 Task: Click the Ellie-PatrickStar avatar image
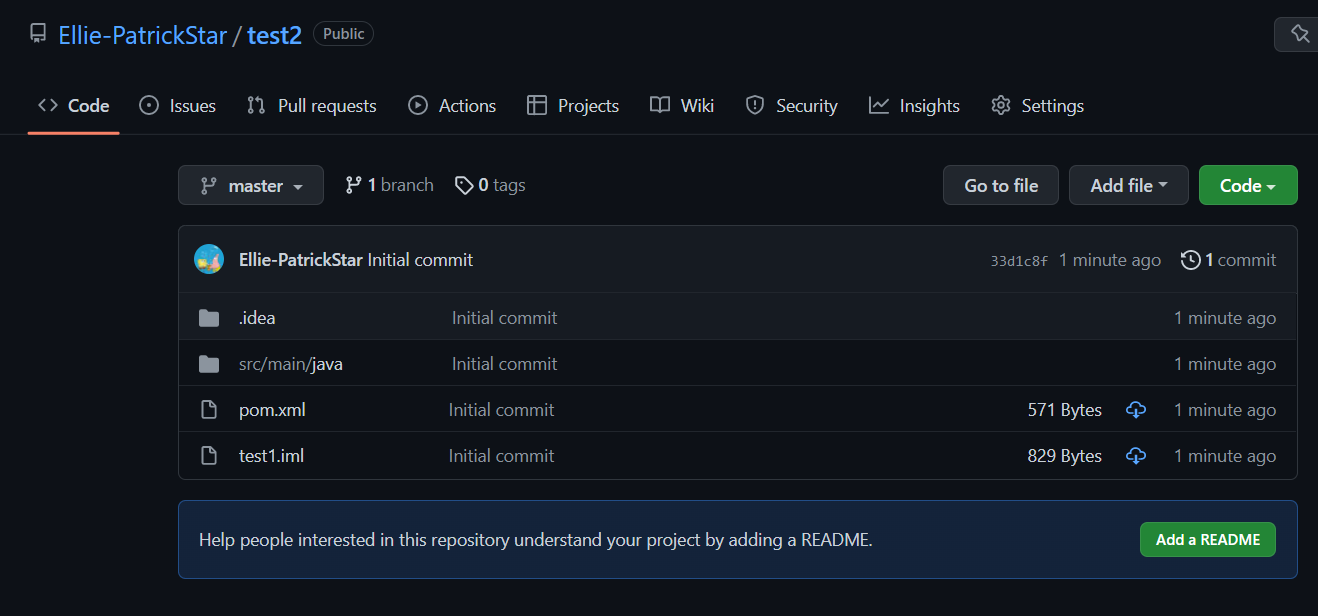pos(209,260)
